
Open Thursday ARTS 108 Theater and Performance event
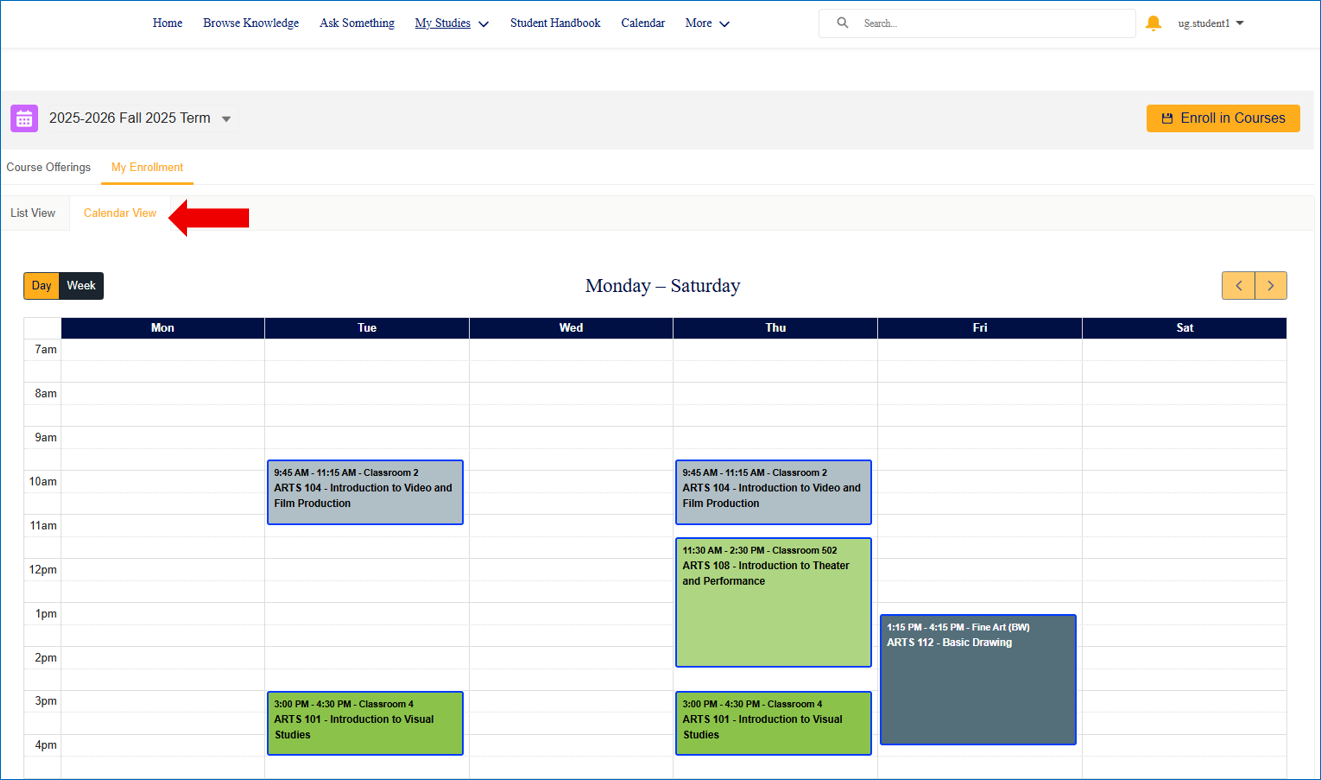773,602
